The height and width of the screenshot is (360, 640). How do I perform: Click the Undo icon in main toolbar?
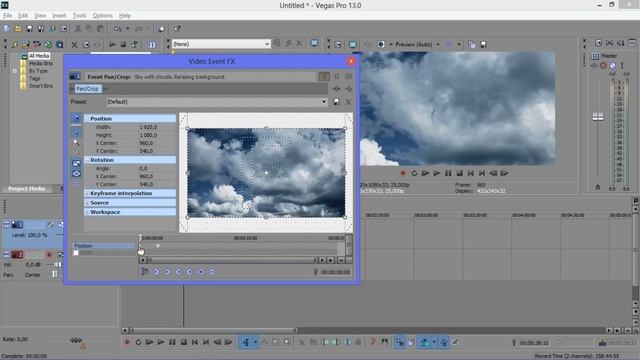coord(118,29)
